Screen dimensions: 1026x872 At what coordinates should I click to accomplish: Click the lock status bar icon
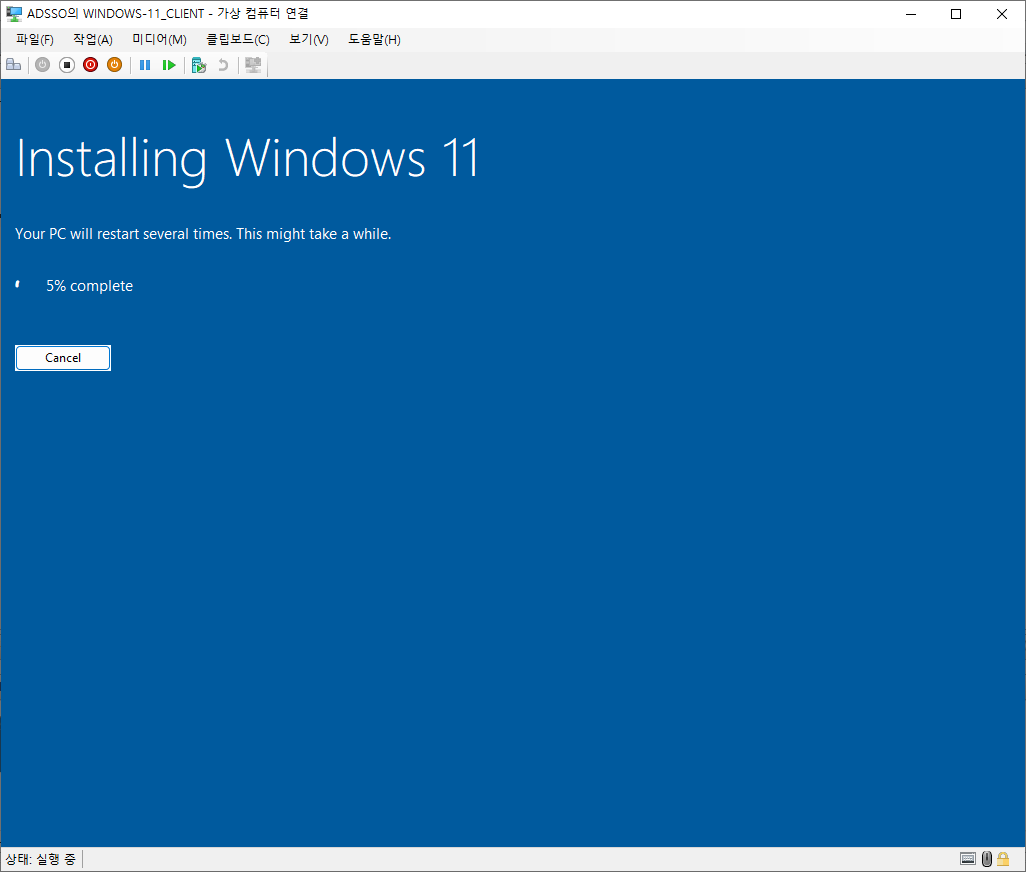coord(1003,859)
